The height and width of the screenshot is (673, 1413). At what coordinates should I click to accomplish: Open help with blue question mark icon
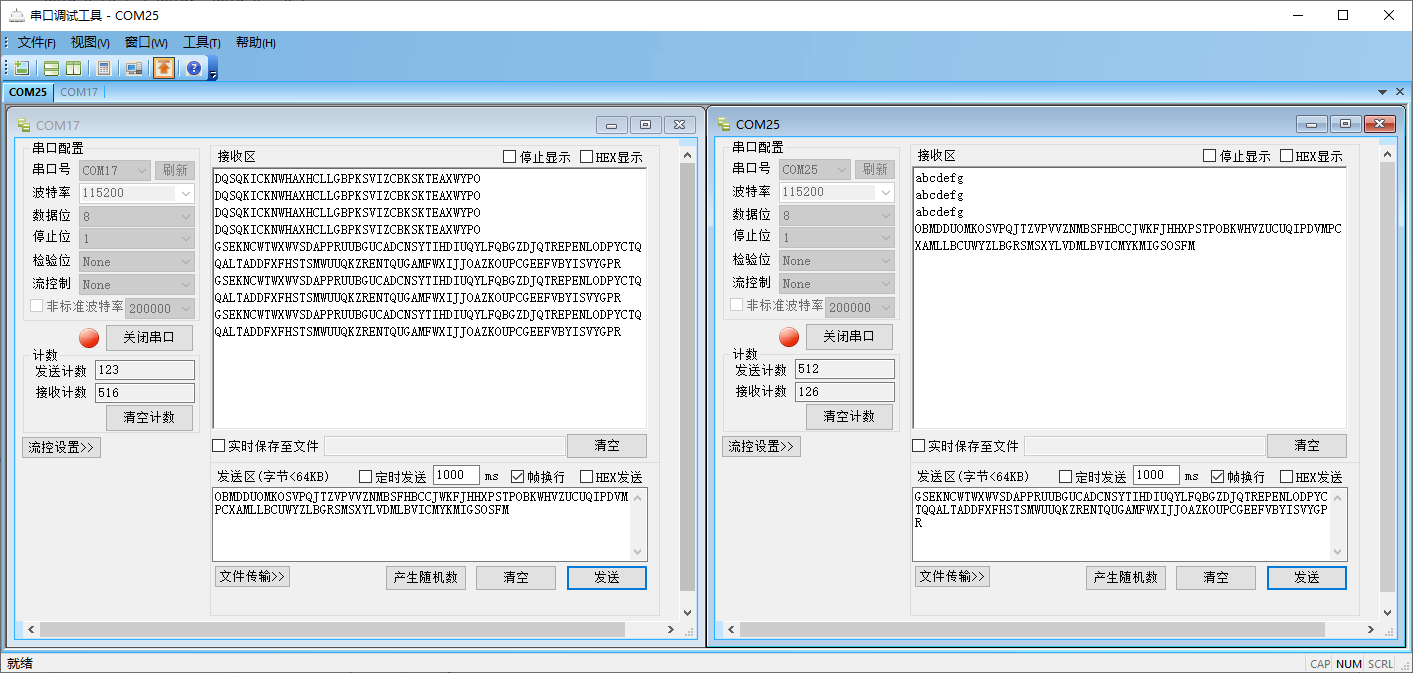tap(193, 68)
